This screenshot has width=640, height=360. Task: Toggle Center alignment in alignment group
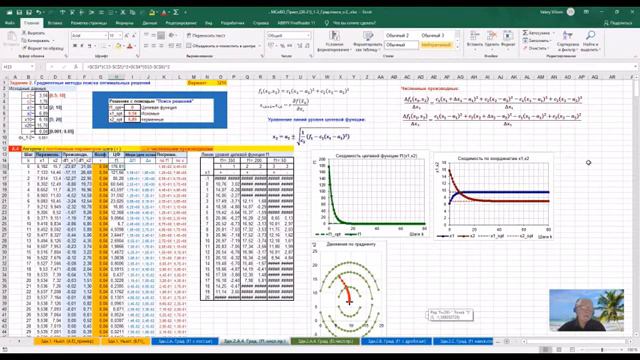(154, 46)
